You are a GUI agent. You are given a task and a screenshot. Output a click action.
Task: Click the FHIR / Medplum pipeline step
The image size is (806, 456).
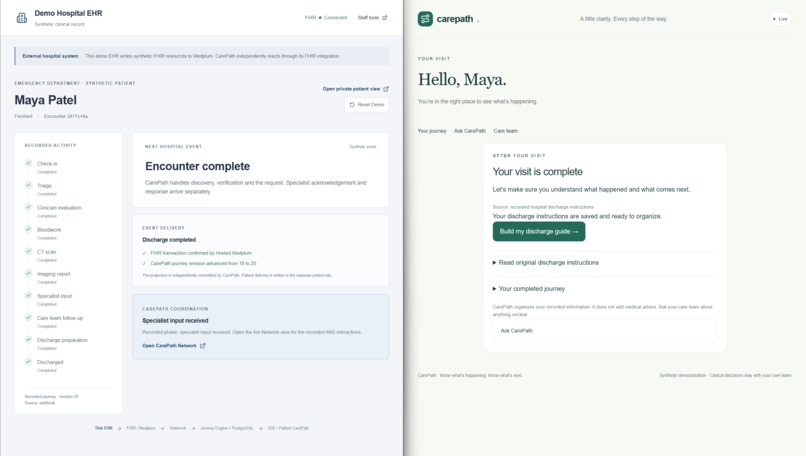[141, 428]
